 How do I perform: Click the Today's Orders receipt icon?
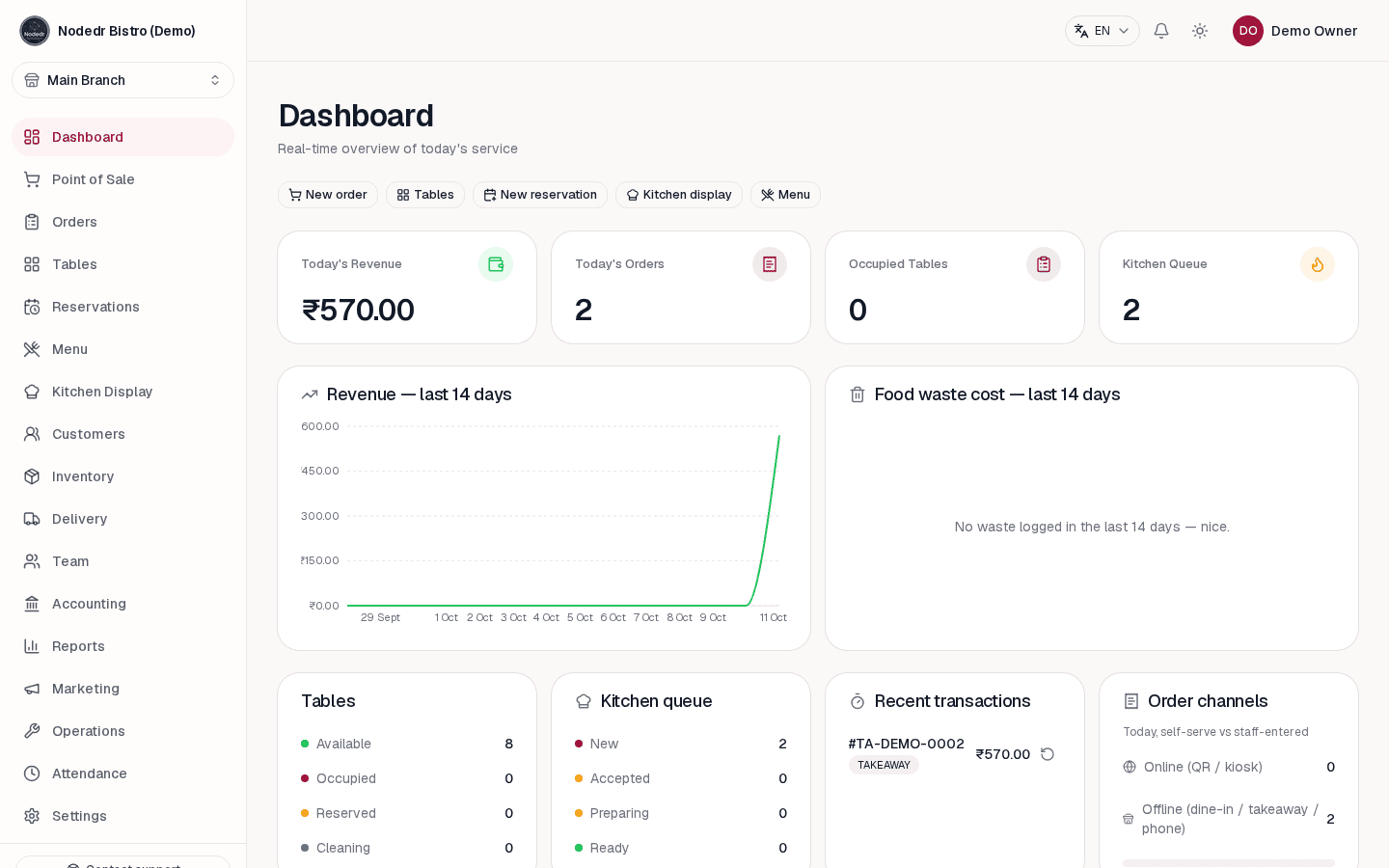pyautogui.click(x=770, y=264)
